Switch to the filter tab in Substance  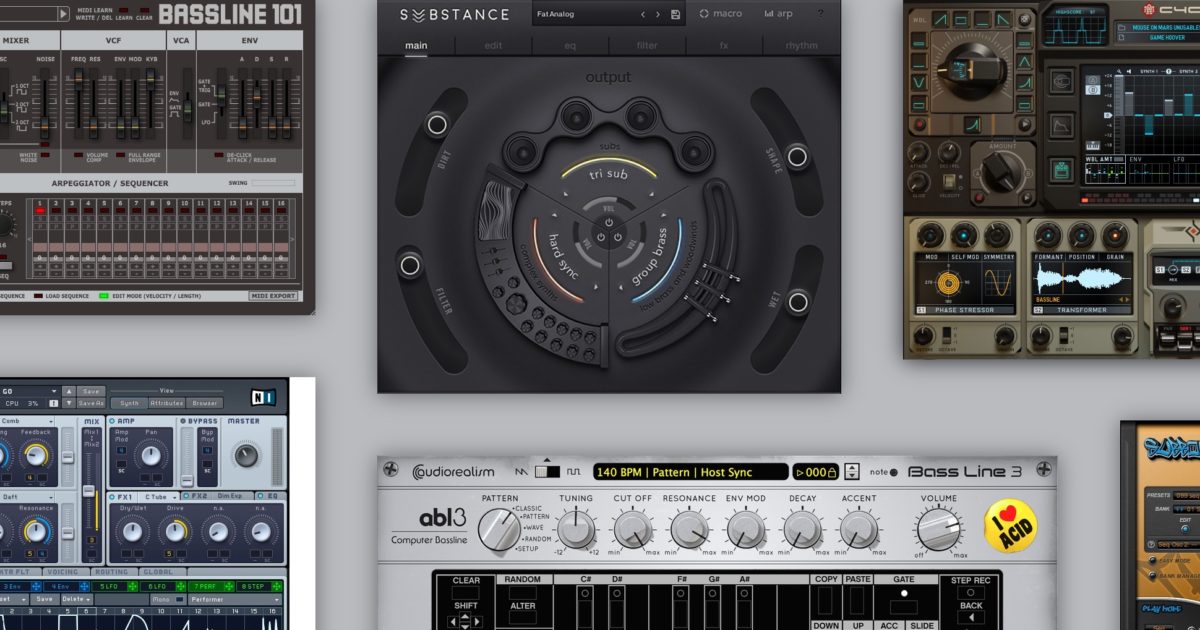647,45
